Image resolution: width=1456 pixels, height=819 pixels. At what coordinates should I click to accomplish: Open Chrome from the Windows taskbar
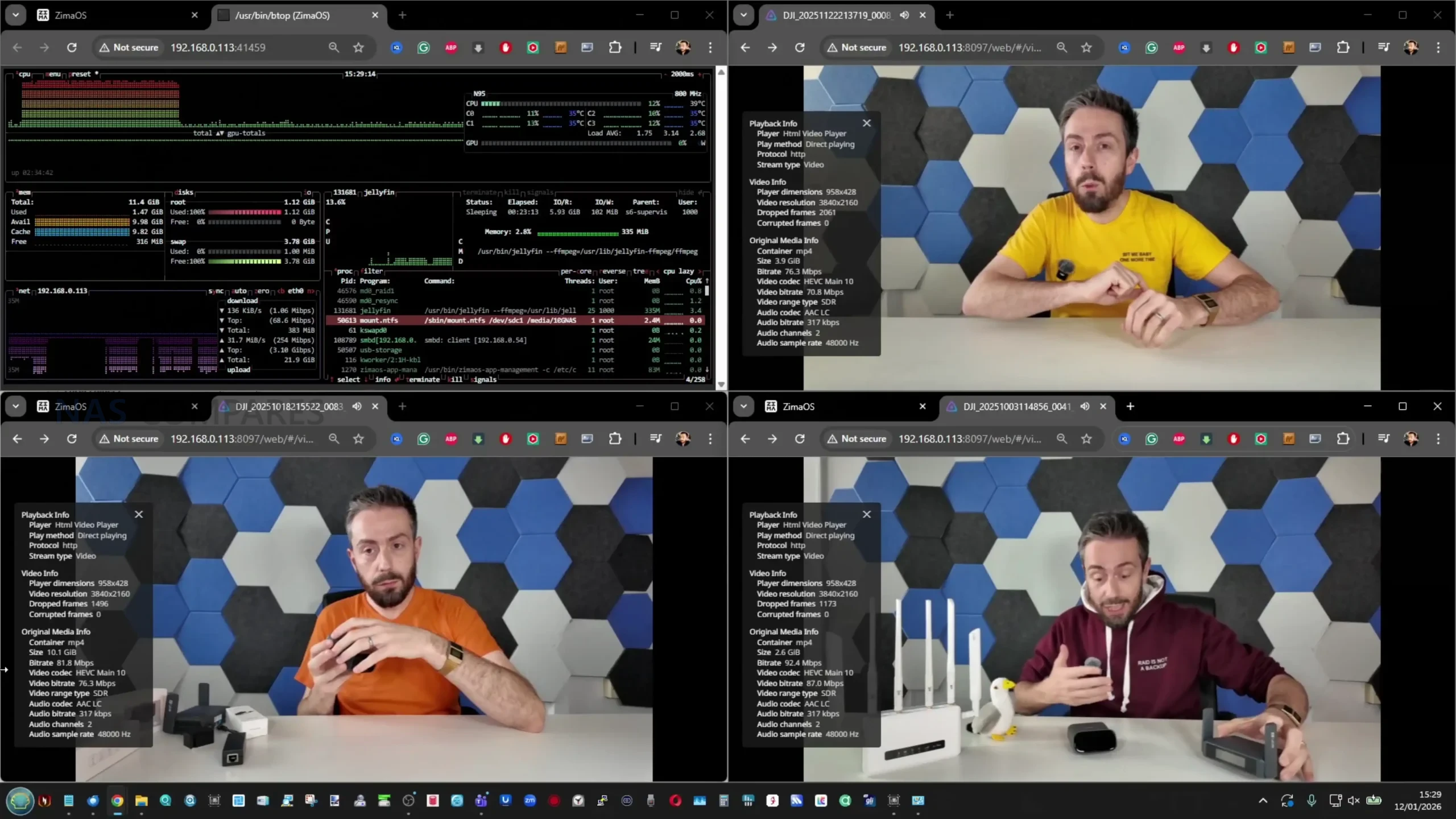tap(117, 801)
